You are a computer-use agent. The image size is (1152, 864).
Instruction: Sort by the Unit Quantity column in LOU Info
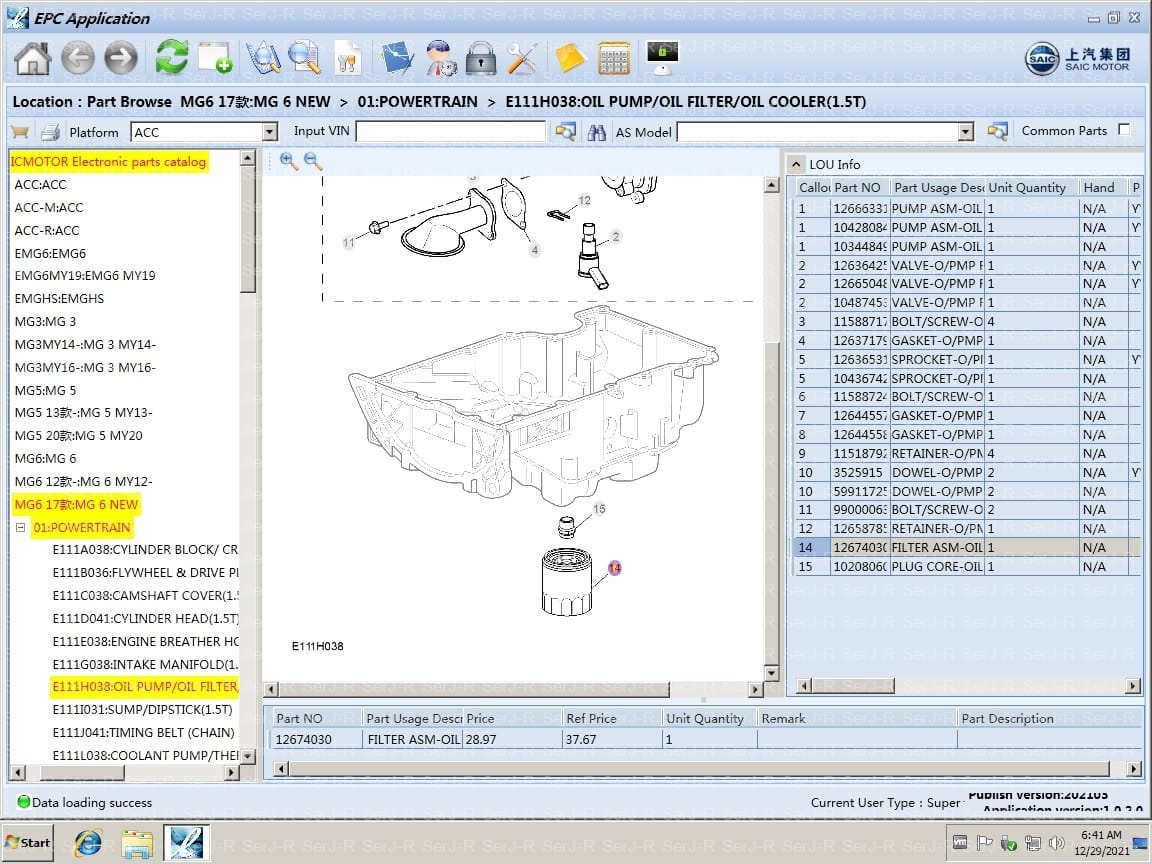(x=1032, y=187)
